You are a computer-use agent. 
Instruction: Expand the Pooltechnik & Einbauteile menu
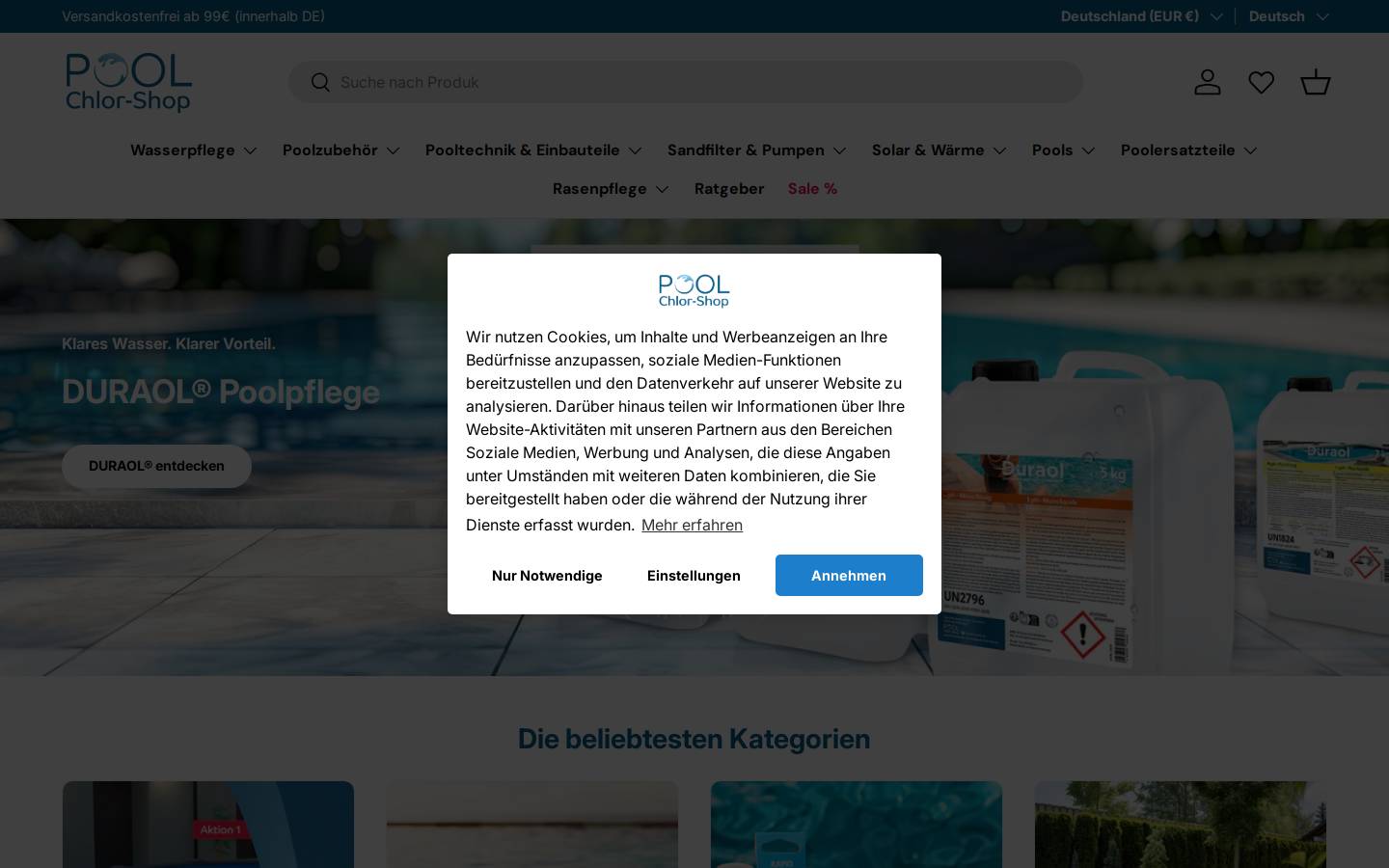[533, 150]
